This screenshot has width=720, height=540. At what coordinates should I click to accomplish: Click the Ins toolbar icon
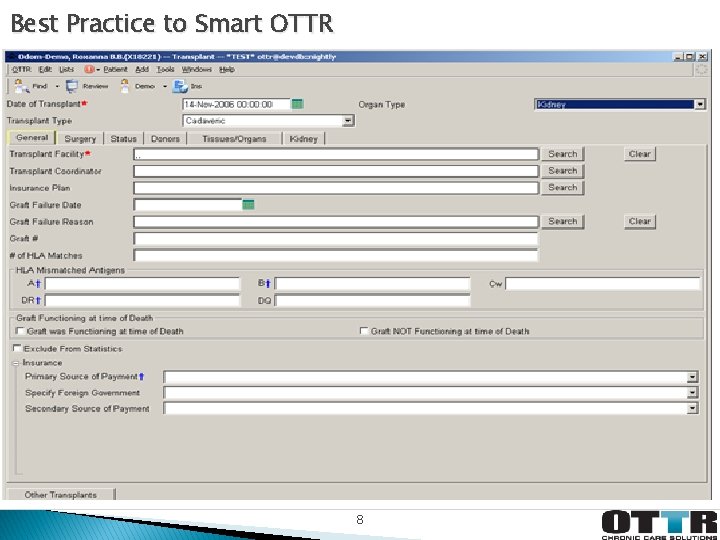click(x=180, y=86)
